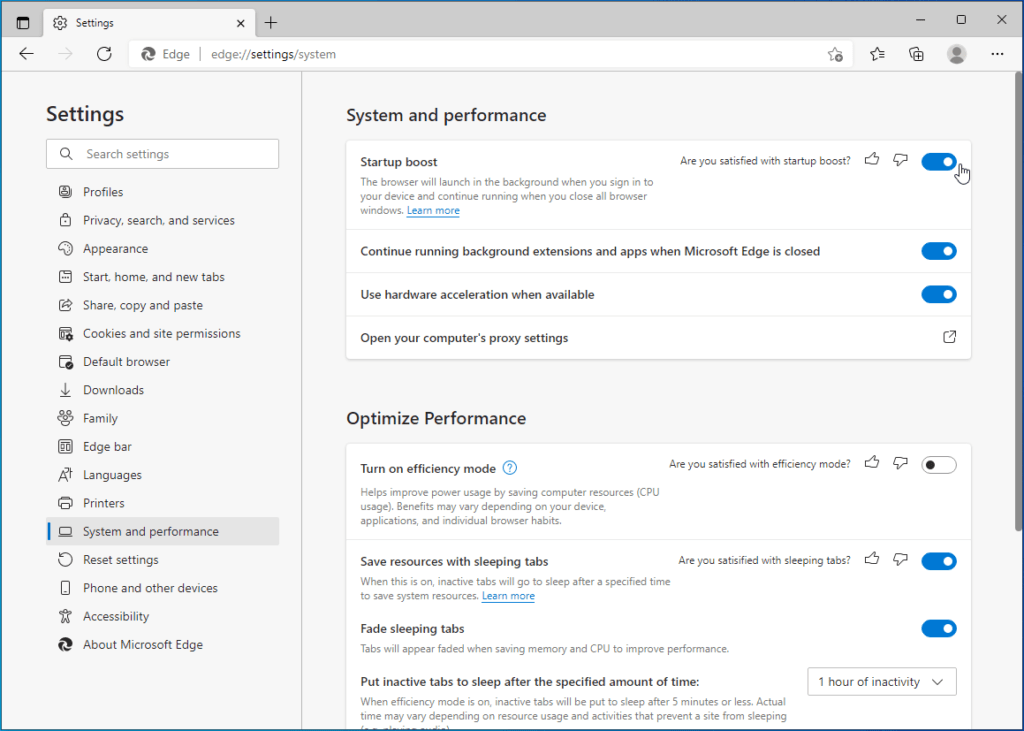
Task: Click the profile avatar icon in toolbar
Action: [x=956, y=54]
